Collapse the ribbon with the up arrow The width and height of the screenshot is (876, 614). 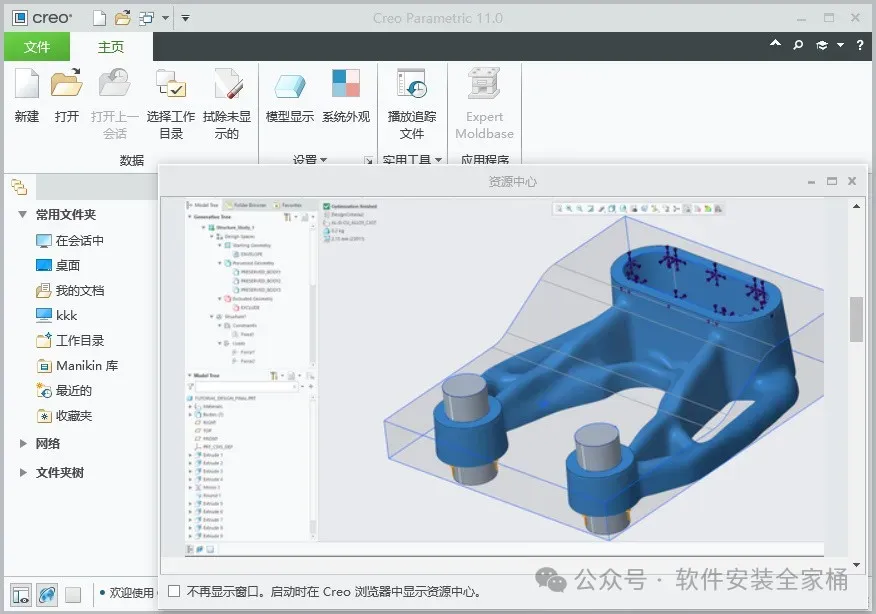click(775, 44)
